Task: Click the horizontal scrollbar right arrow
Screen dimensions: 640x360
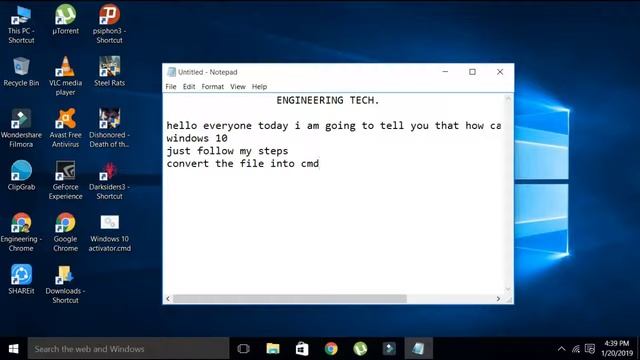Action: 498,299
